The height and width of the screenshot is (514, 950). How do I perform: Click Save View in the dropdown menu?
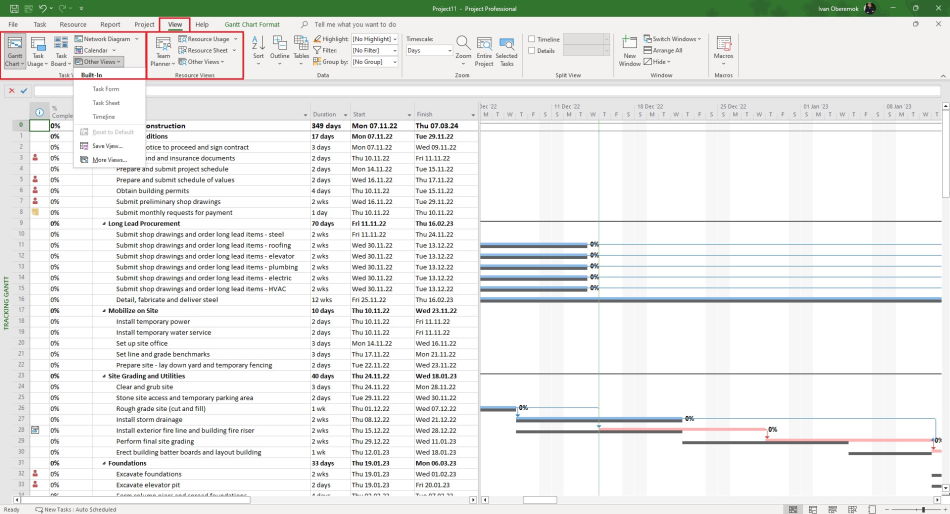point(107,146)
